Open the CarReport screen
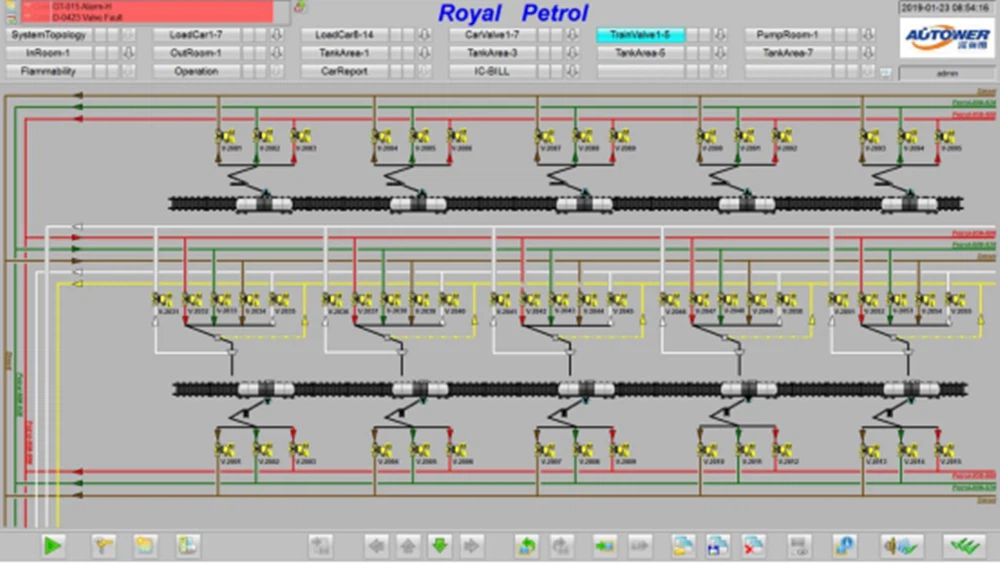Screen dimensions: 1000x564 click(344, 71)
